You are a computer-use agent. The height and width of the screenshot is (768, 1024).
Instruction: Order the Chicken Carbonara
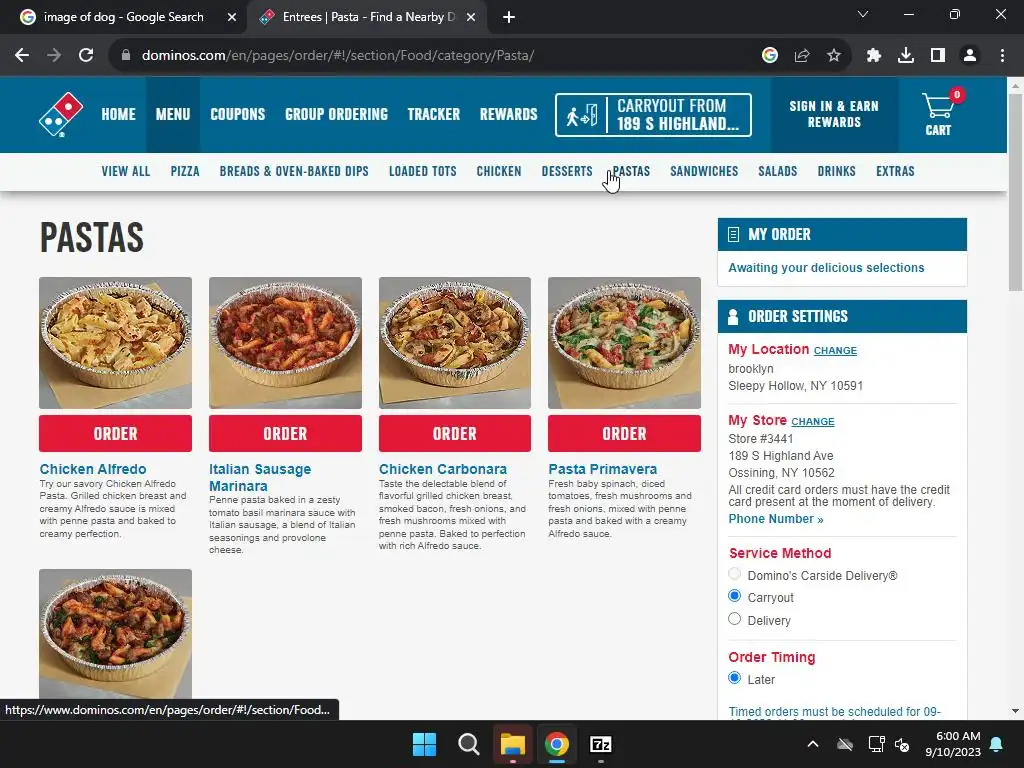point(455,434)
